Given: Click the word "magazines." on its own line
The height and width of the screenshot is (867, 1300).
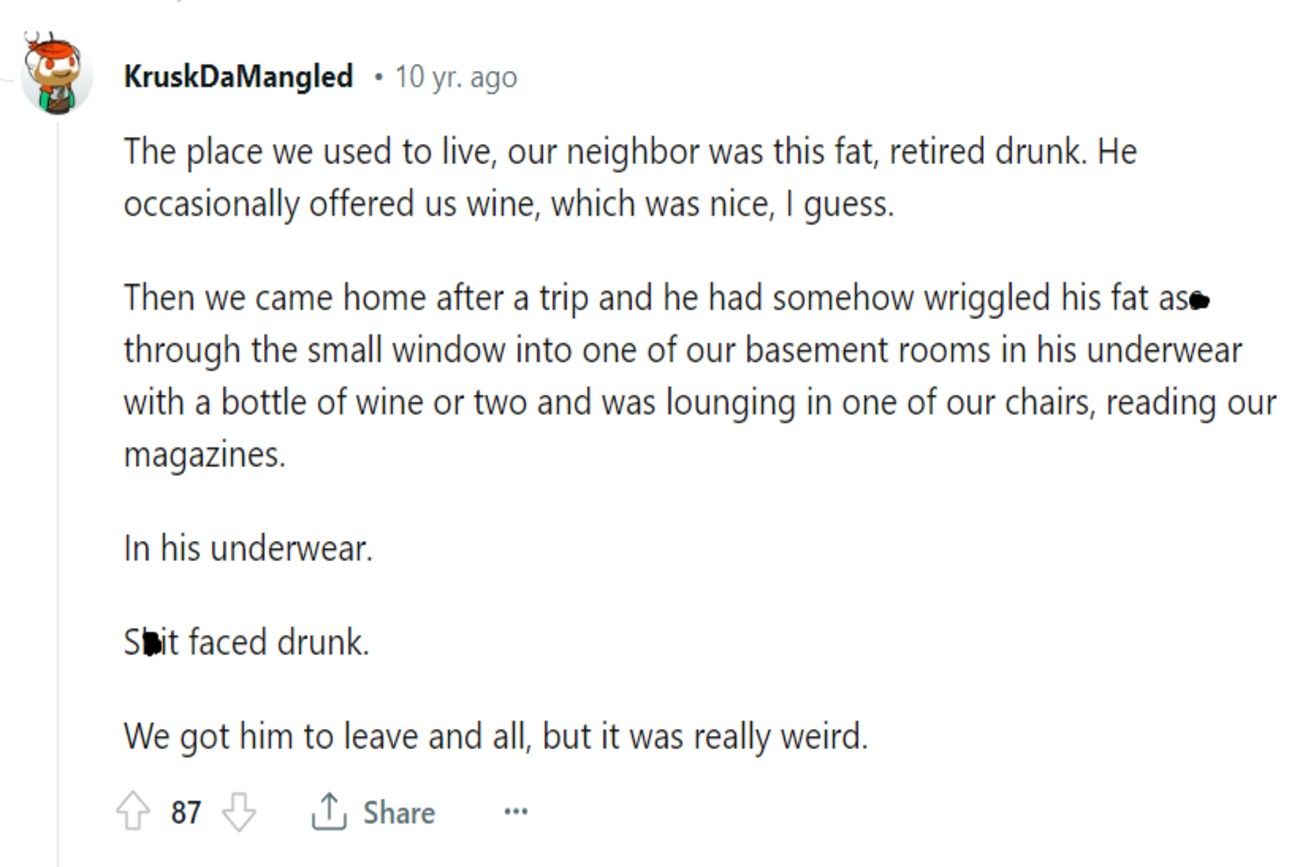Looking at the screenshot, I should (x=204, y=455).
